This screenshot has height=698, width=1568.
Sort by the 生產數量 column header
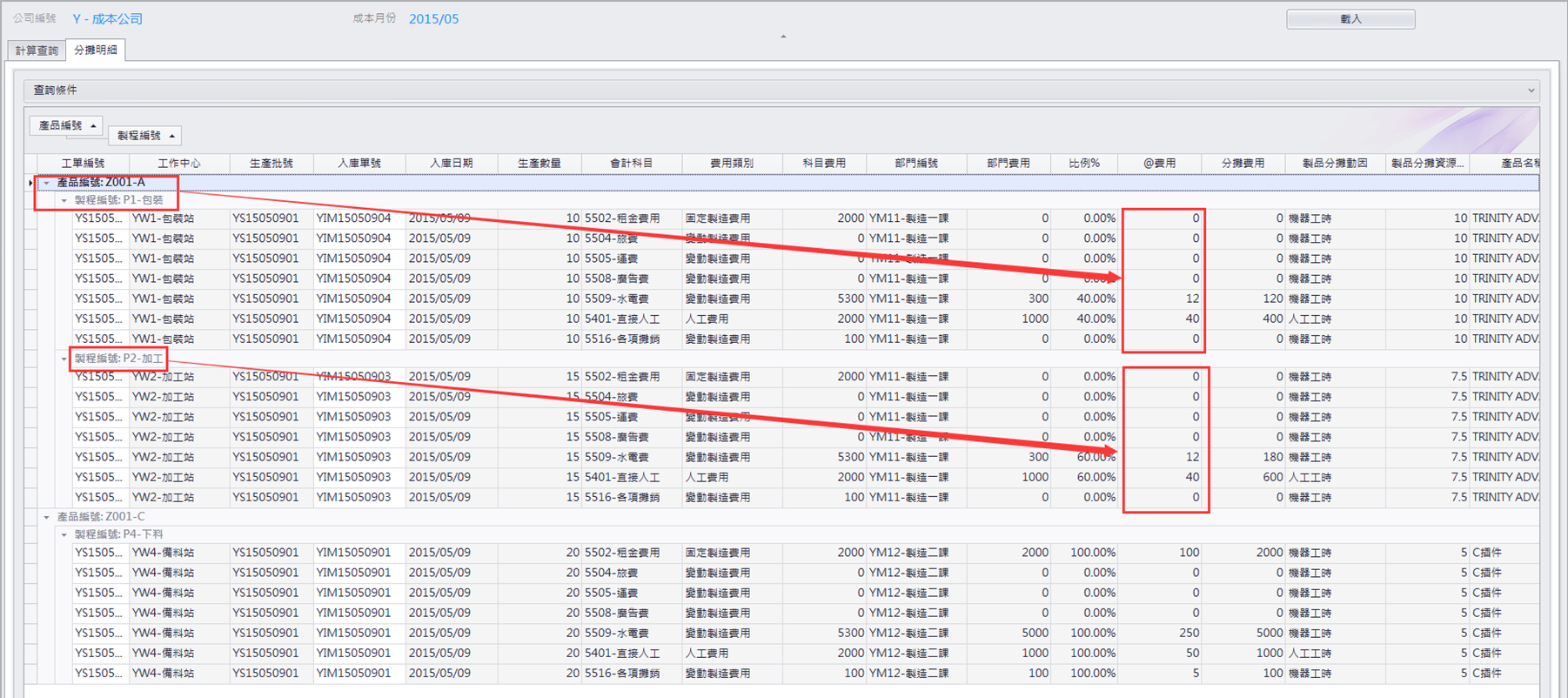click(x=539, y=164)
